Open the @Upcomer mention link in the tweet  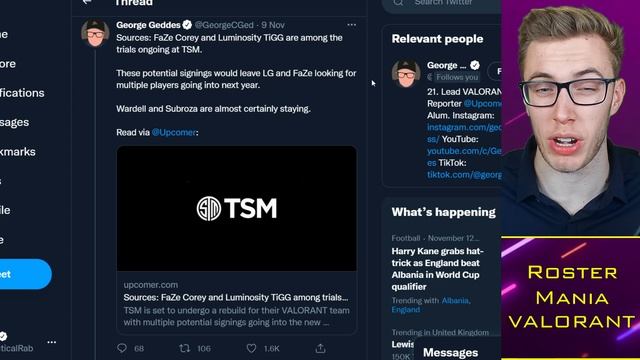click(174, 132)
